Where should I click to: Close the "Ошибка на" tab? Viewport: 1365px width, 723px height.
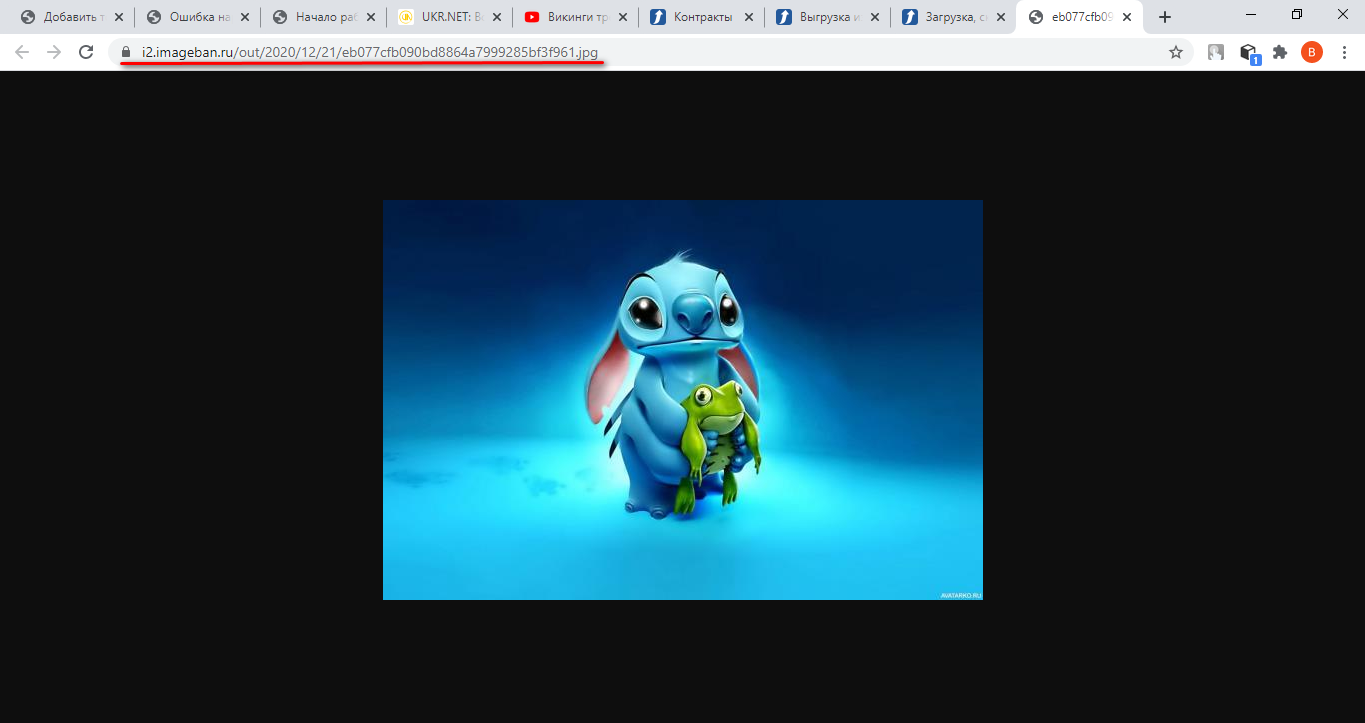pos(245,17)
